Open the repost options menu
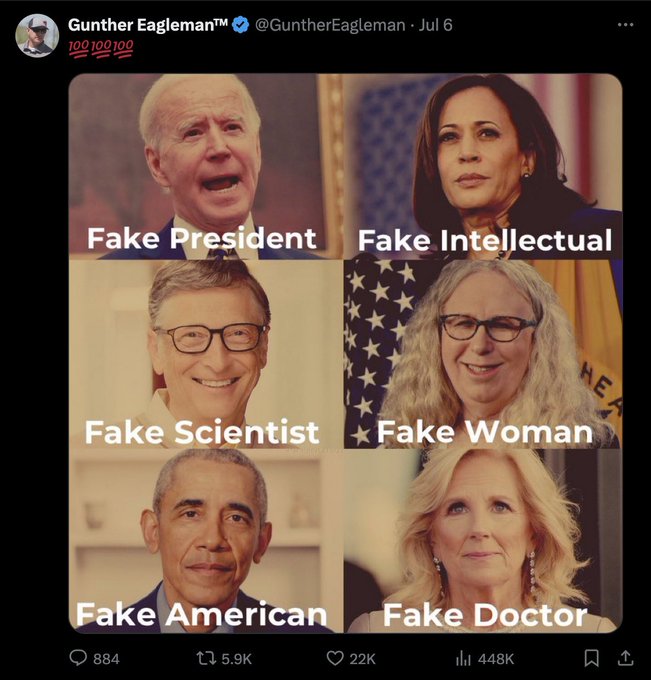 (x=205, y=658)
